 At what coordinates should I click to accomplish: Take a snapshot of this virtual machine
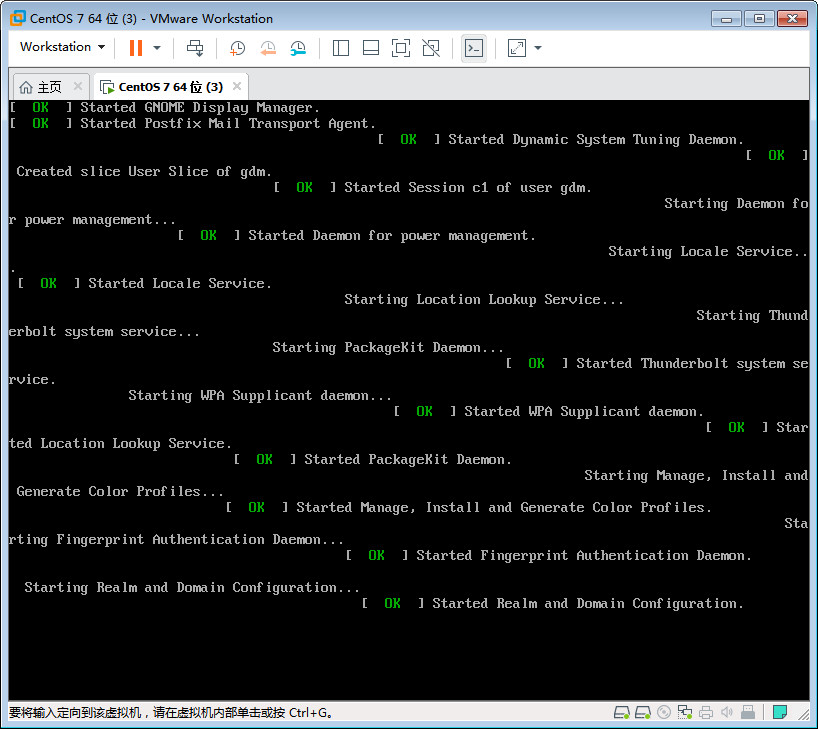[237, 47]
